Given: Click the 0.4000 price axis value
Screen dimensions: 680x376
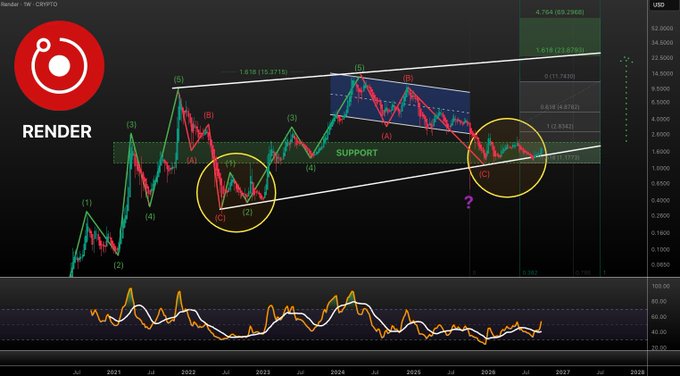Looking at the screenshot, I should click(660, 200).
